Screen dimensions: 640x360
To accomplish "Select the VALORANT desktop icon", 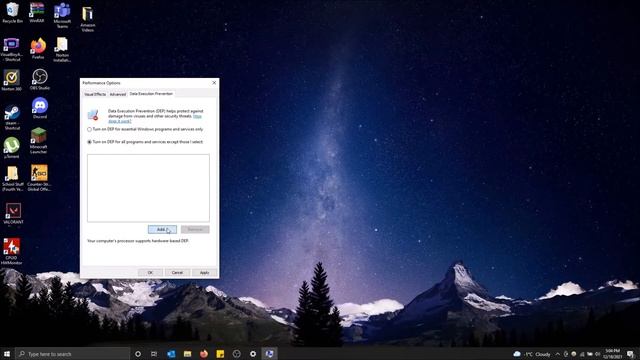I will tap(13, 214).
